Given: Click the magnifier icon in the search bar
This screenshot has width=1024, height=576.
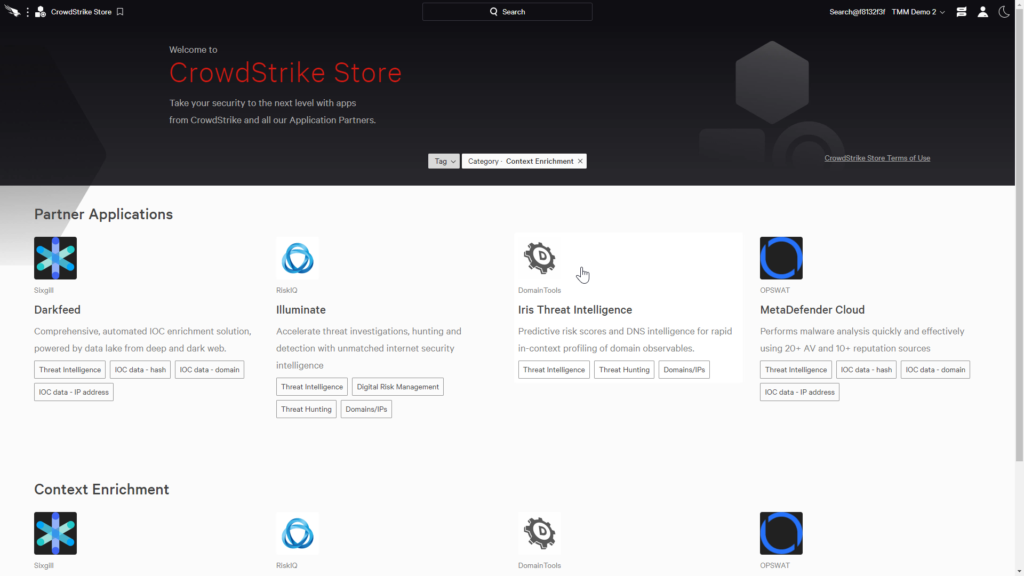Looking at the screenshot, I should (x=494, y=12).
